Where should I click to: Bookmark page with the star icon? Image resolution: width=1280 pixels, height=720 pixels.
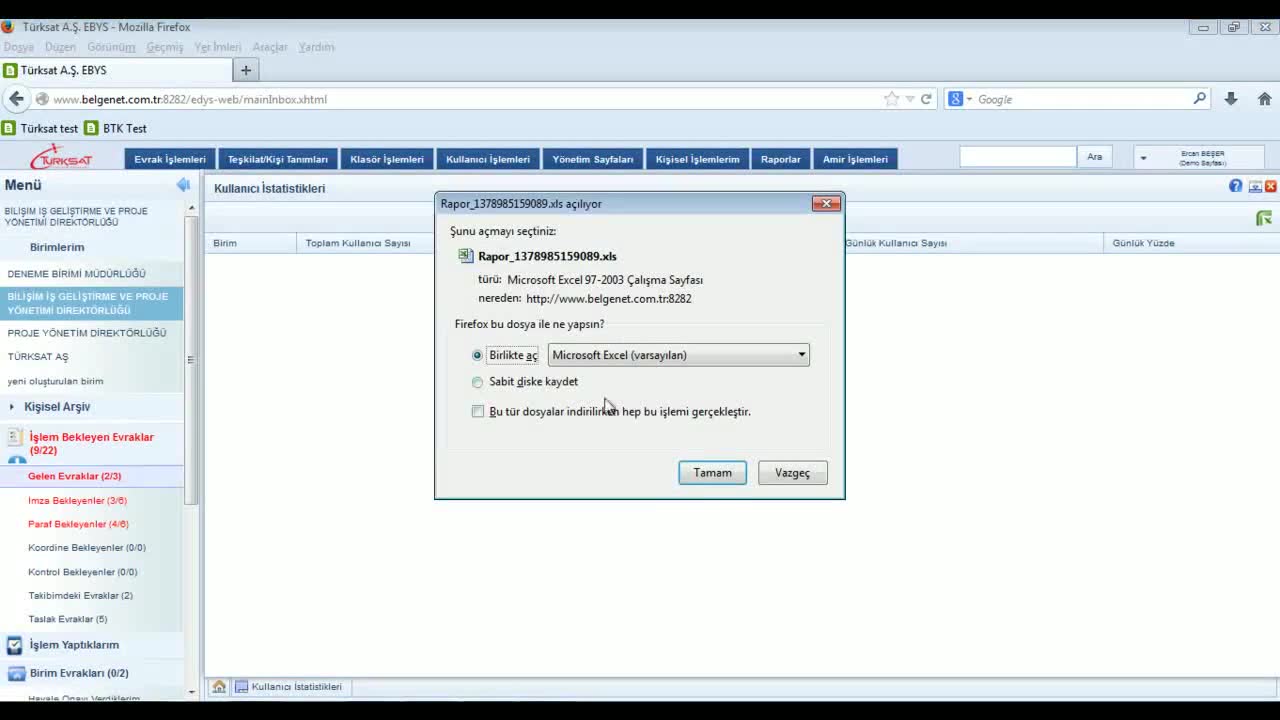(x=891, y=99)
